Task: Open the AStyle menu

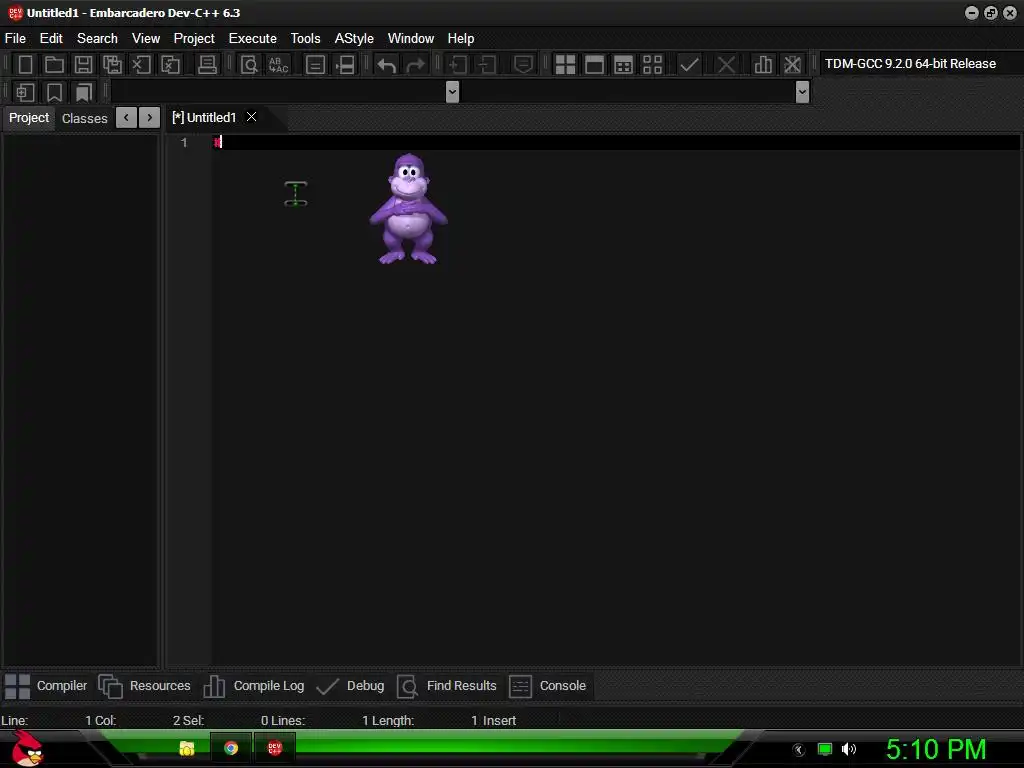Action: [354, 39]
